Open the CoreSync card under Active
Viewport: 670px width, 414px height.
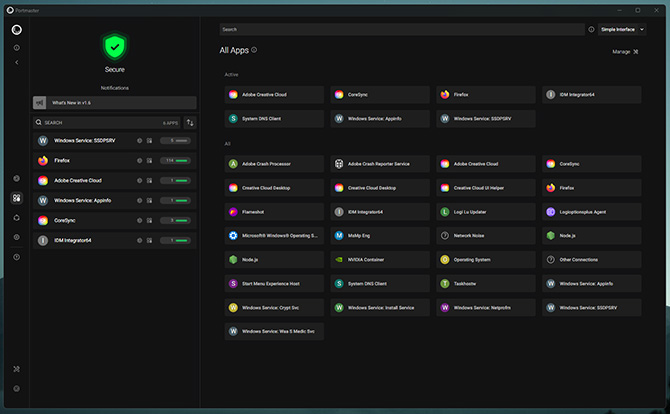pos(380,94)
